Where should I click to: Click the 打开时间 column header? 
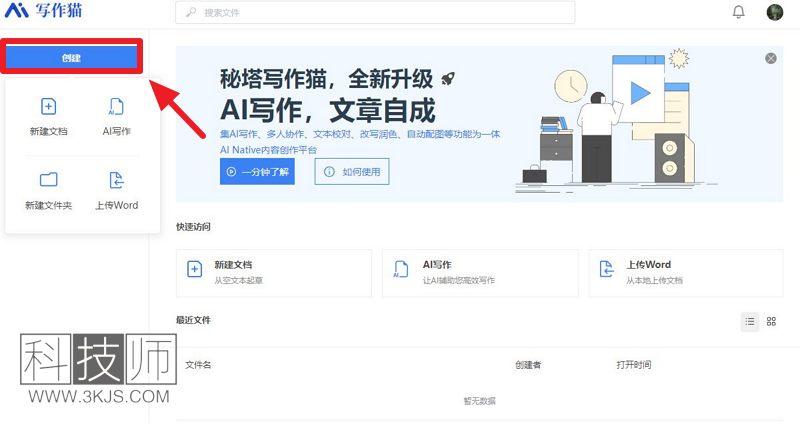[x=634, y=365]
